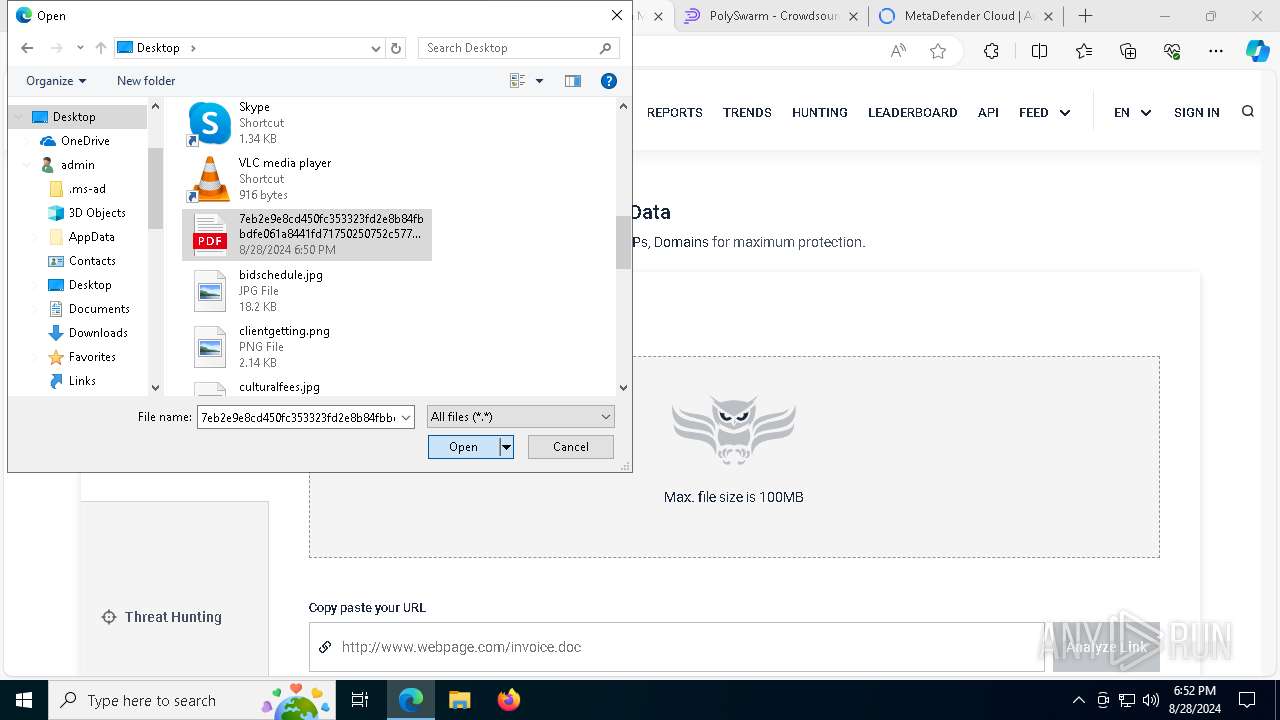This screenshot has height=720, width=1280.
Task: Open Edge browser essentials icon
Action: coord(1172,52)
